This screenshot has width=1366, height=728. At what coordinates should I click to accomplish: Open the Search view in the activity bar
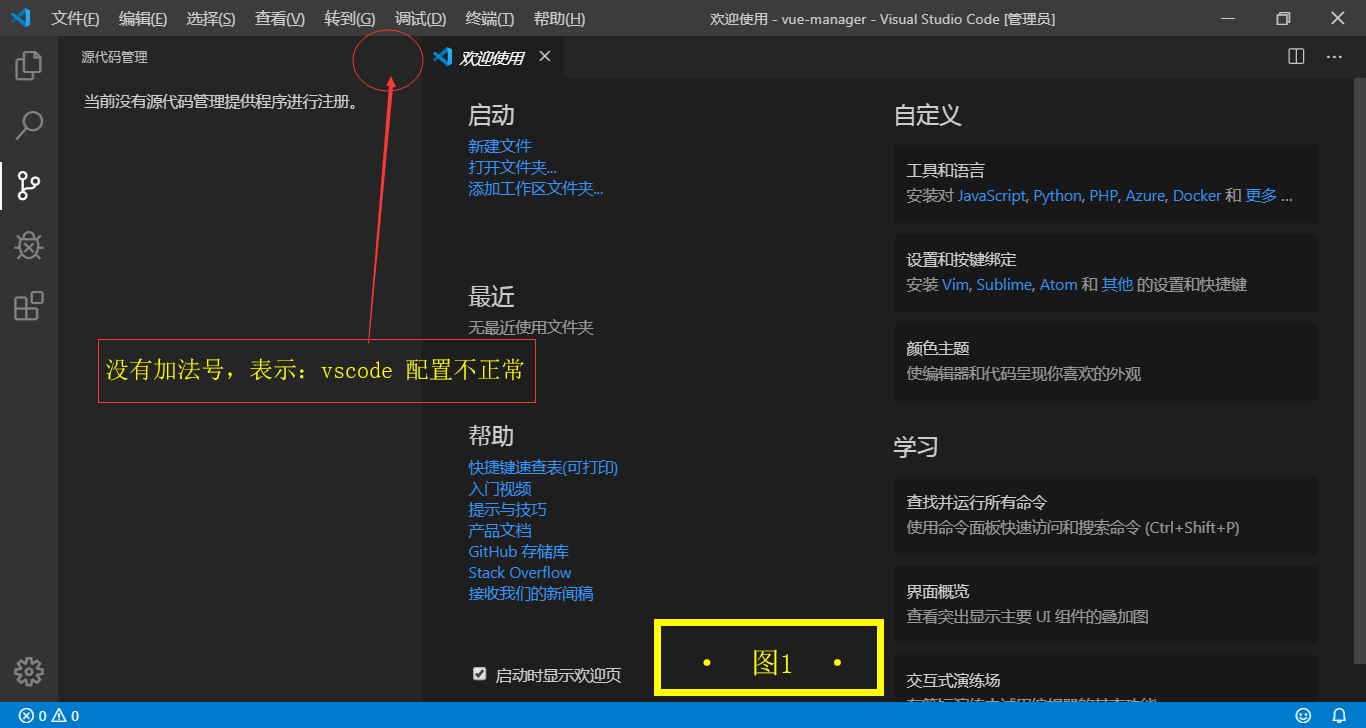point(28,125)
